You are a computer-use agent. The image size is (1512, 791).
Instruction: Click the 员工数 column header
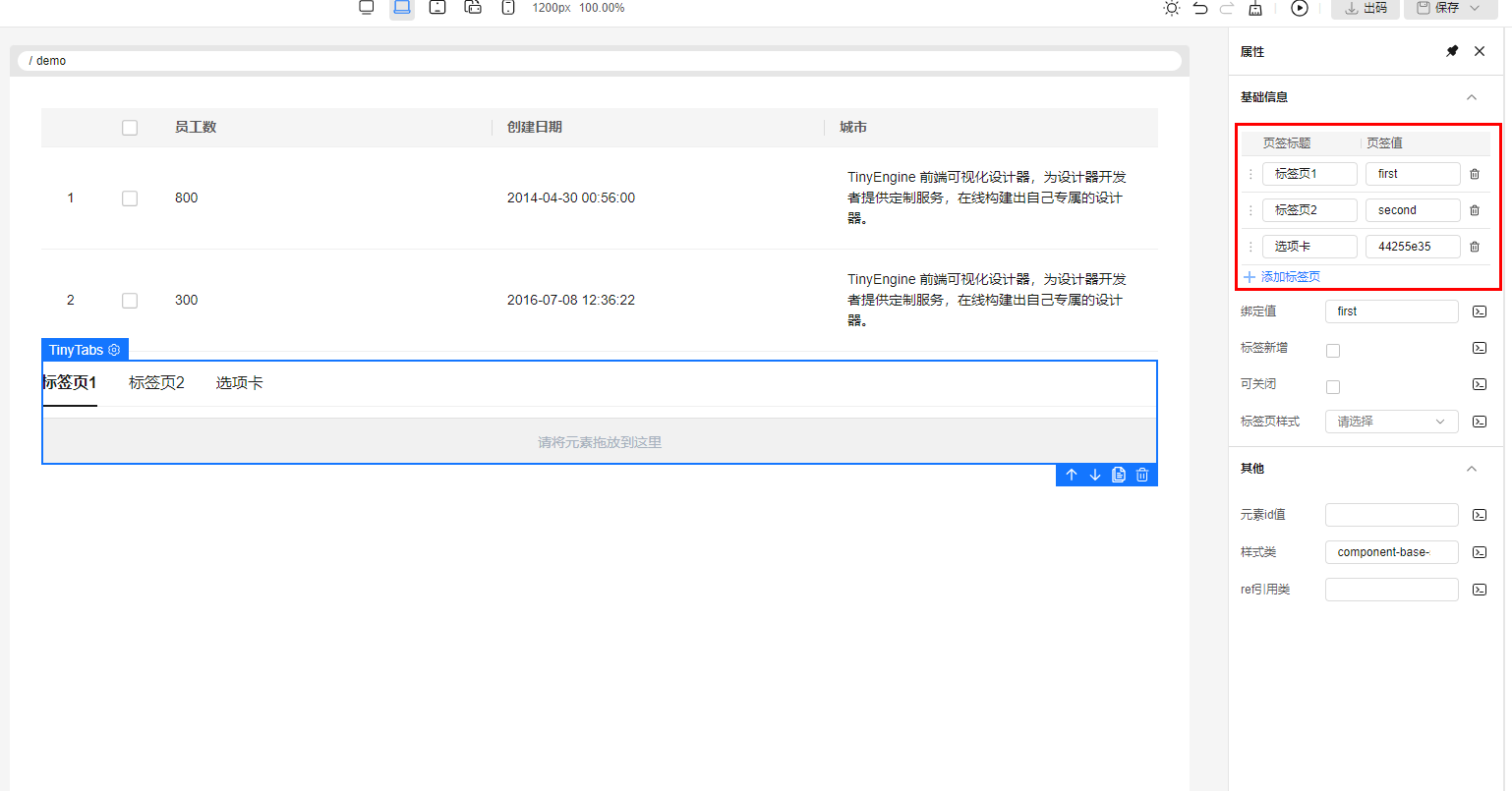(x=196, y=128)
